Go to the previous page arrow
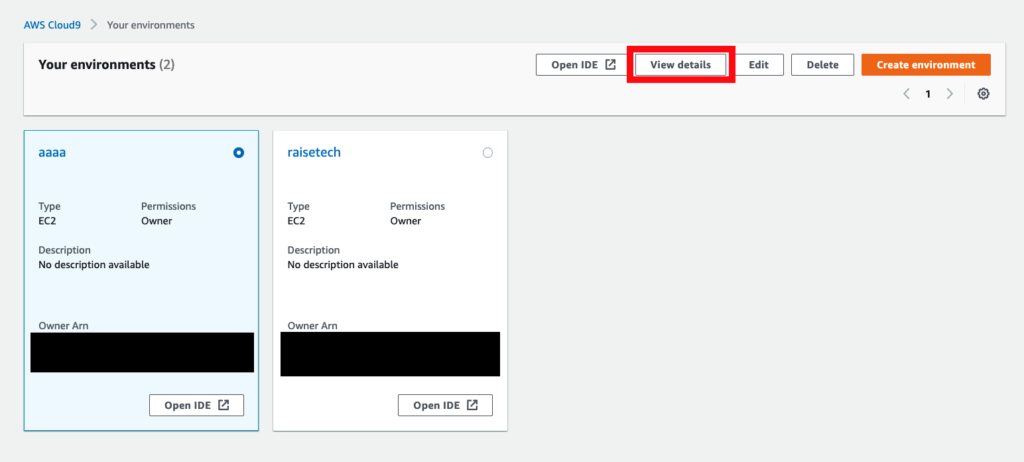The height and width of the screenshot is (462, 1024). pos(906,94)
